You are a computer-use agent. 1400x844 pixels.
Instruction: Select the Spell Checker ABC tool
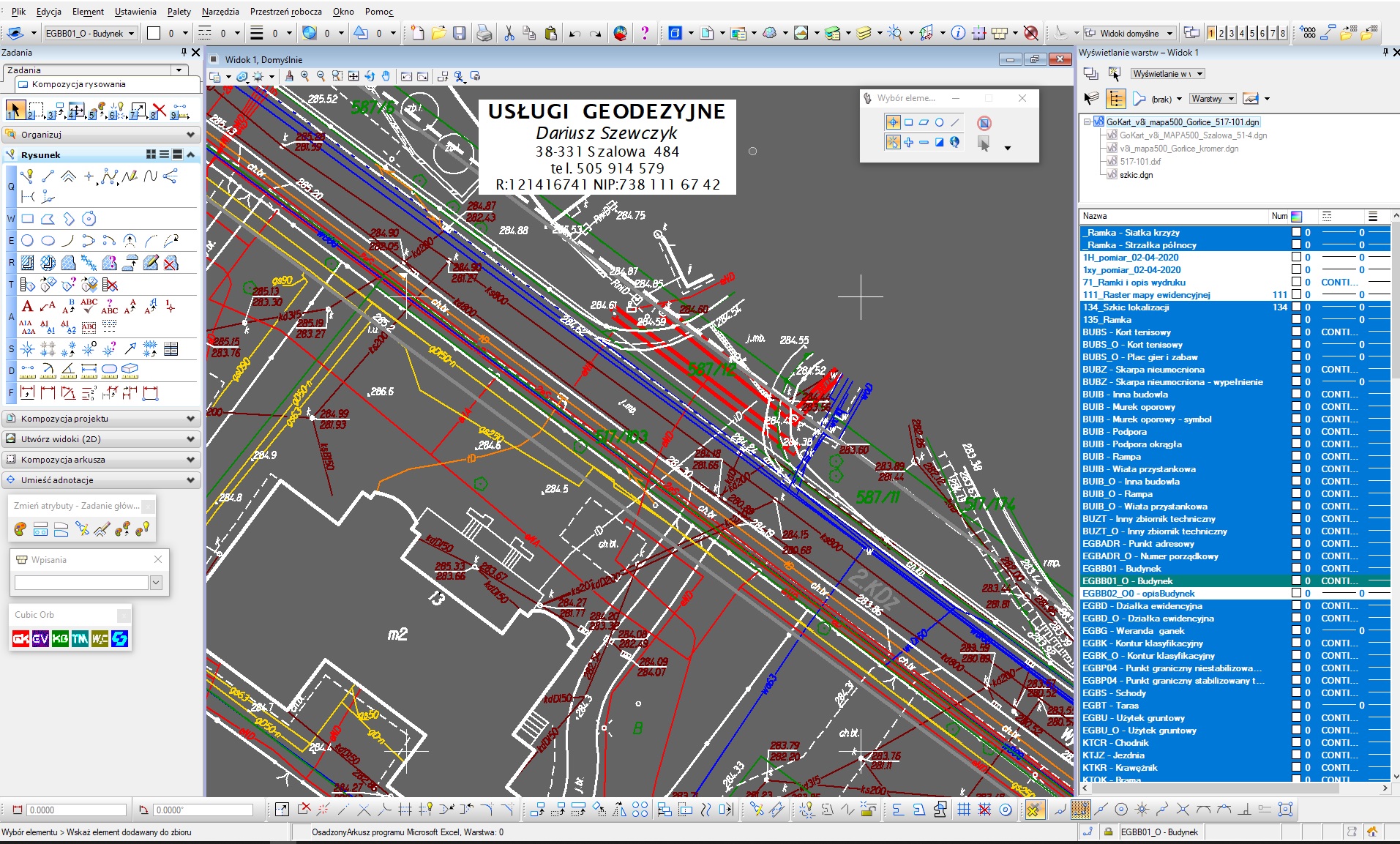click(89, 306)
